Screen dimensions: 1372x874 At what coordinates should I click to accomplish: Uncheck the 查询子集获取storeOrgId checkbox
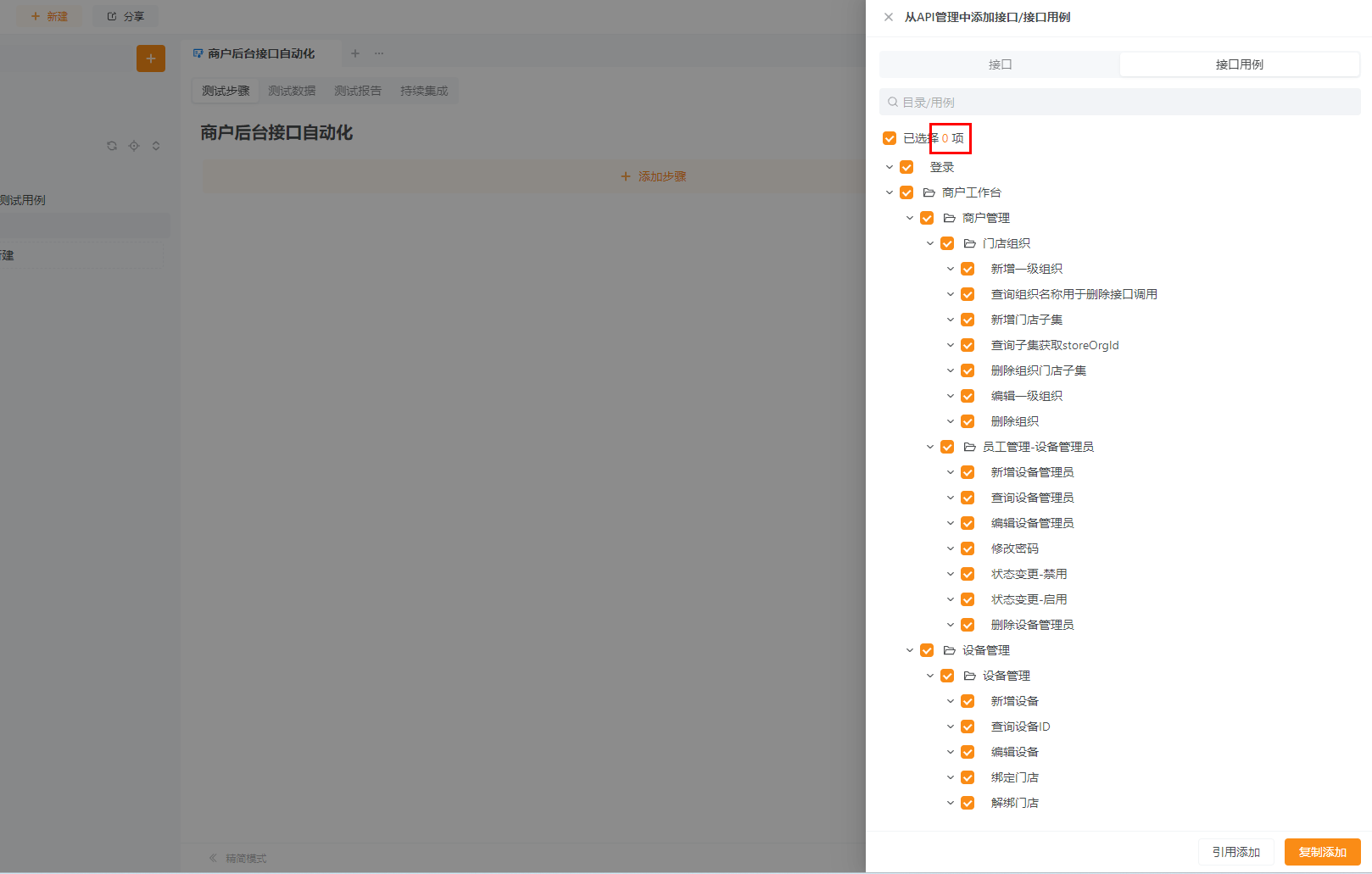pos(968,345)
